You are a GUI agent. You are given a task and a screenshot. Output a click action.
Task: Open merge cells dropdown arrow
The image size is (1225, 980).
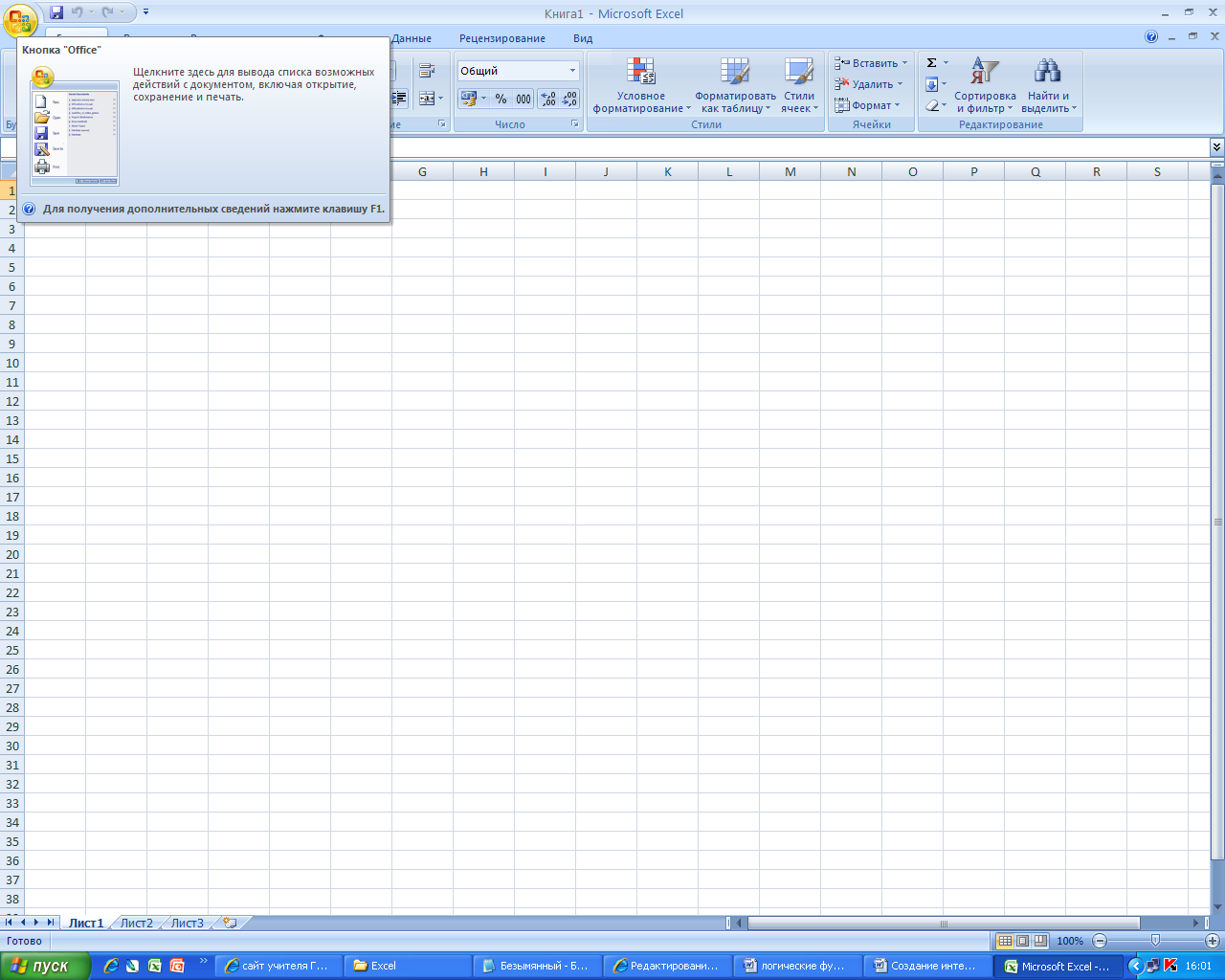pos(440,98)
